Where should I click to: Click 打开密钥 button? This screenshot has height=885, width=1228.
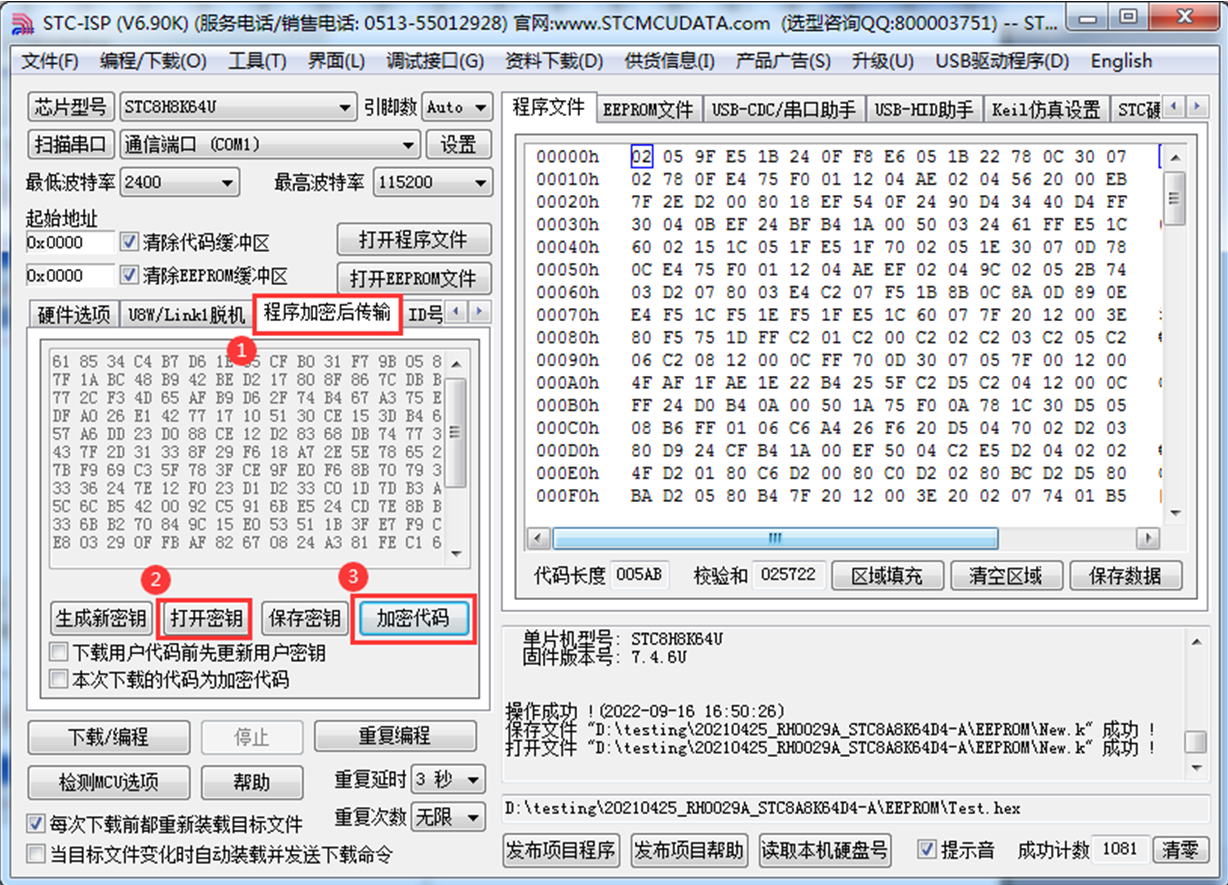206,618
